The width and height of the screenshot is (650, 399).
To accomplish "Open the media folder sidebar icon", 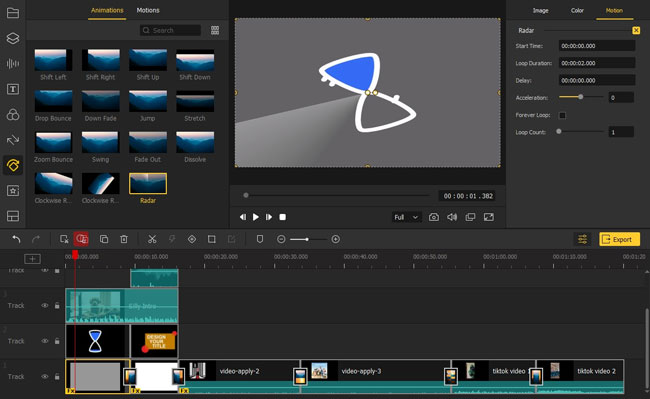I will pos(13,13).
